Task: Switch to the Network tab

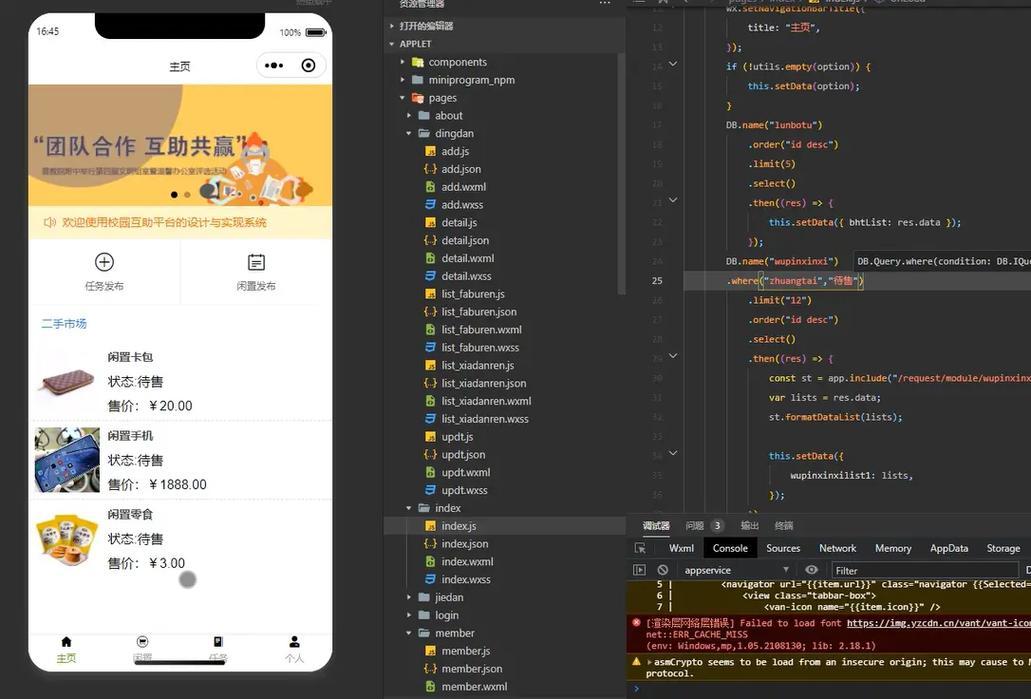Action: coord(837,548)
